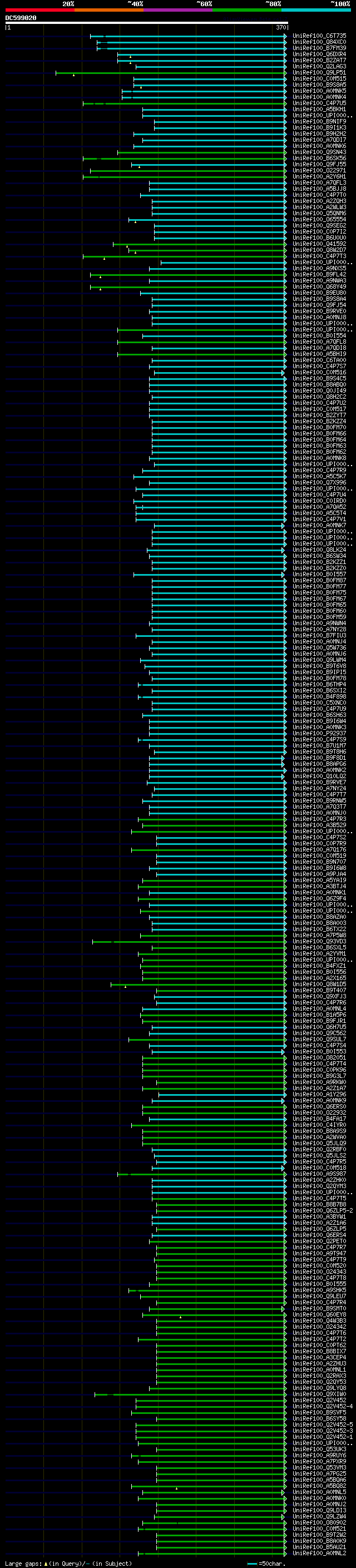Select hit label UniRef100_A9S987

pyautogui.click(x=319, y=1174)
